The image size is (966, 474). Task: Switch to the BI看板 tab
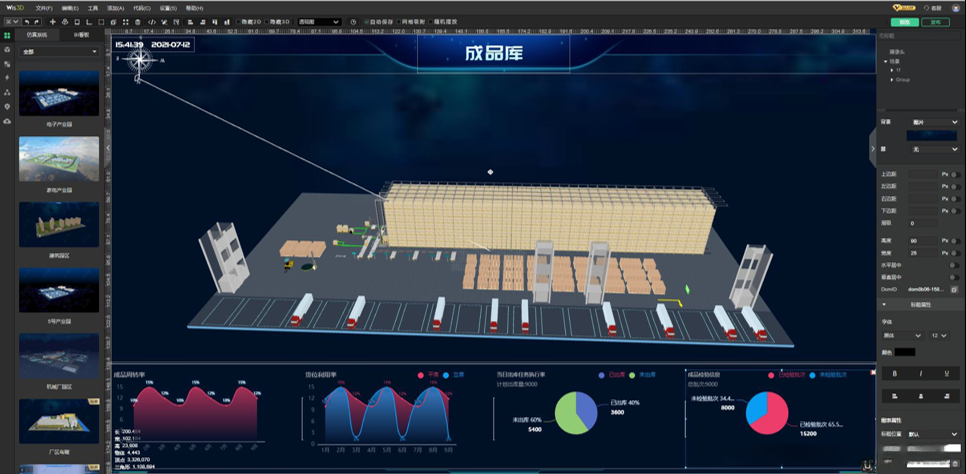click(x=82, y=36)
